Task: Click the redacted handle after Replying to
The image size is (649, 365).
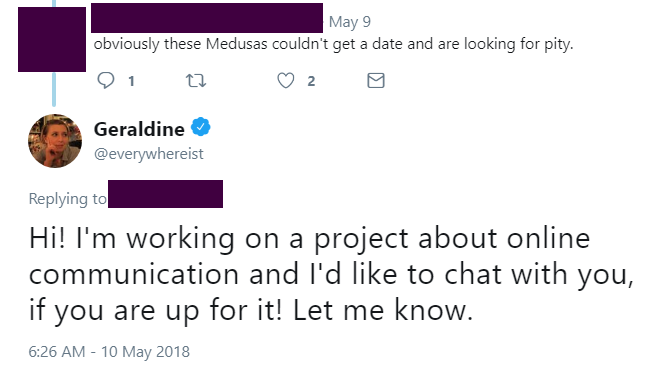Action: pos(166,194)
